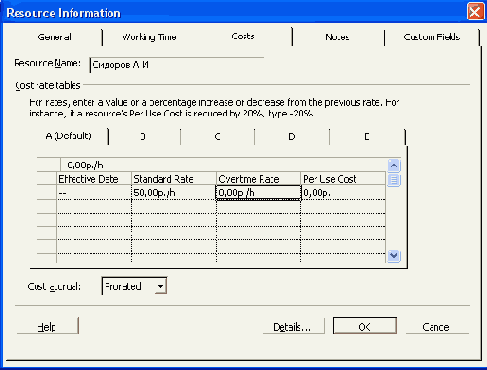Image resolution: width=487 pixels, height=370 pixels.
Task: Open the Cost accrual dropdown
Action: pos(160,286)
